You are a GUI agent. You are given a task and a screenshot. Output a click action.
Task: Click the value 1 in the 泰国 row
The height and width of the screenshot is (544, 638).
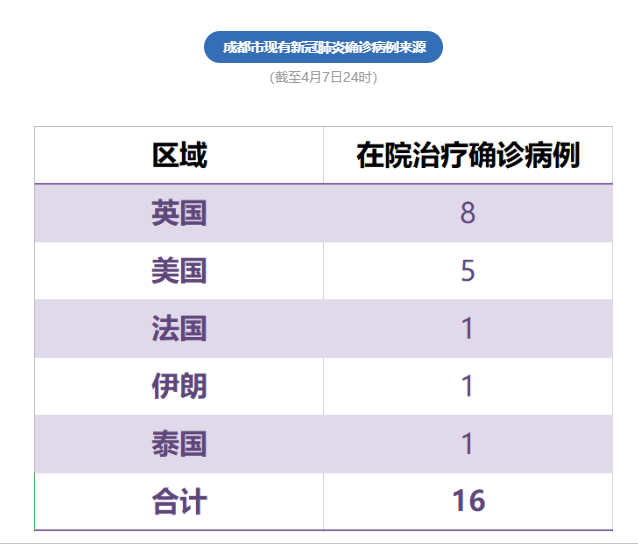[468, 444]
